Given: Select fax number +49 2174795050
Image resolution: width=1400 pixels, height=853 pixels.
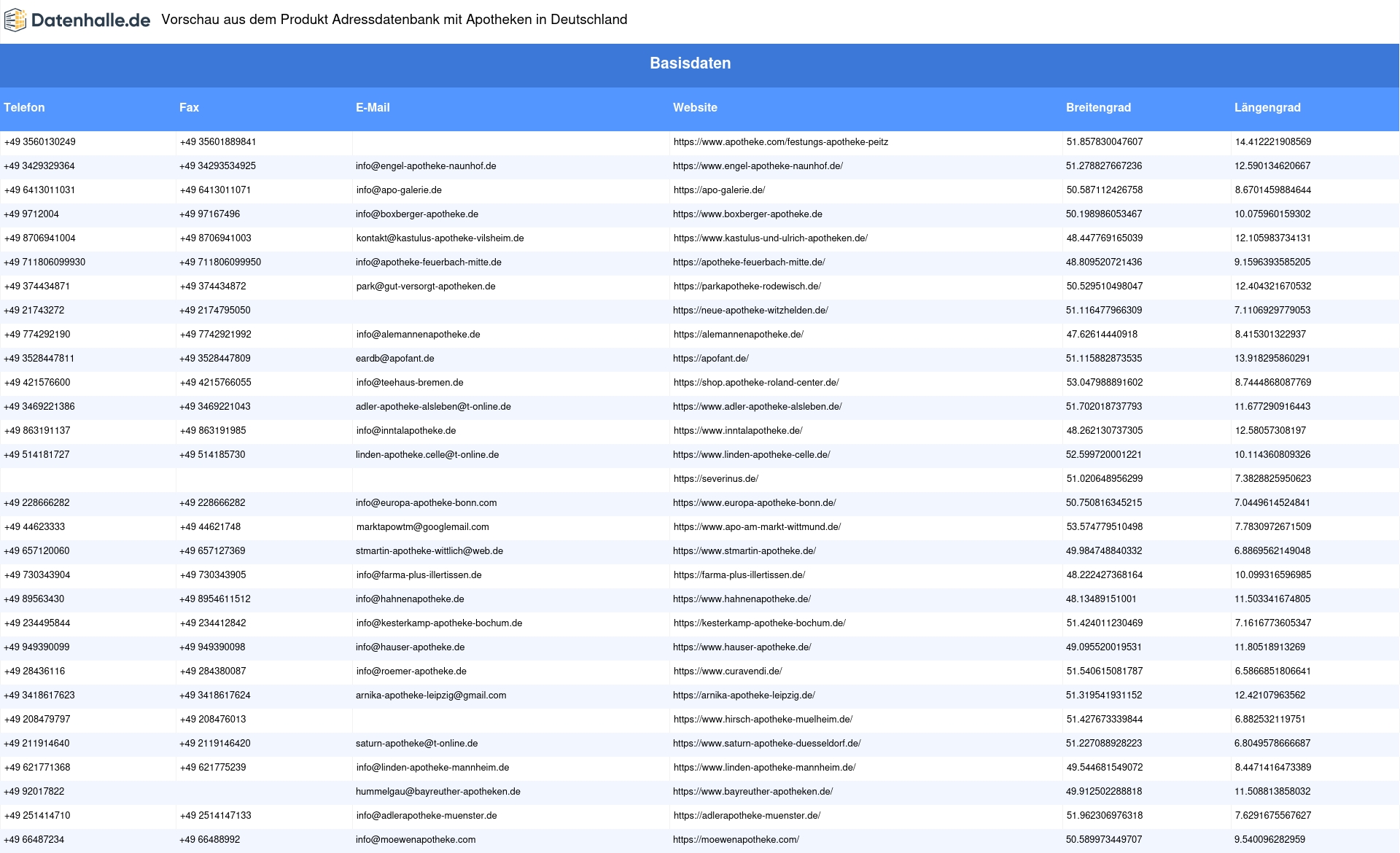Looking at the screenshot, I should point(215,311).
